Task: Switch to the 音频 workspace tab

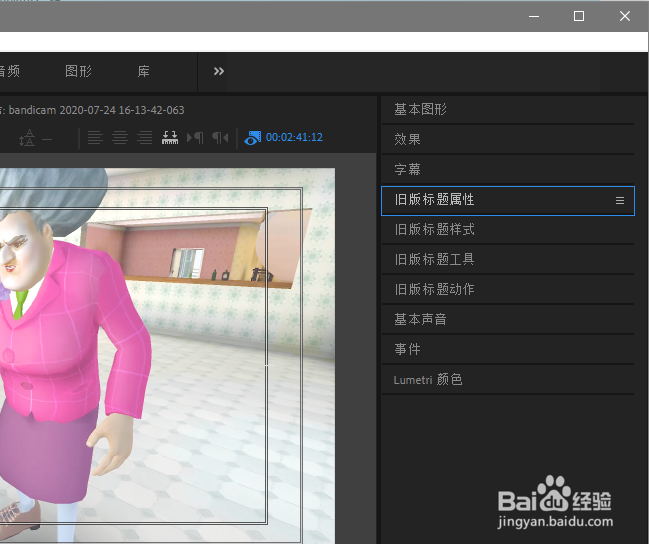Action: coord(10,71)
